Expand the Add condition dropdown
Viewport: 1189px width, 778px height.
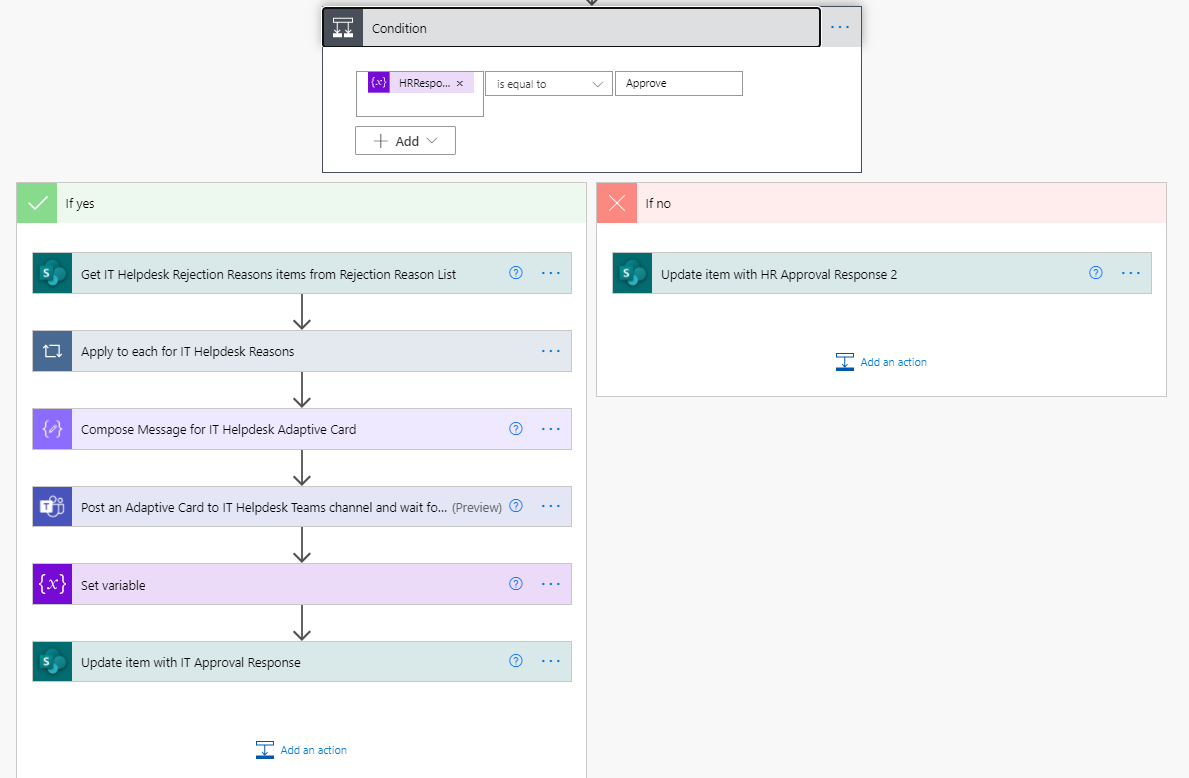click(406, 141)
